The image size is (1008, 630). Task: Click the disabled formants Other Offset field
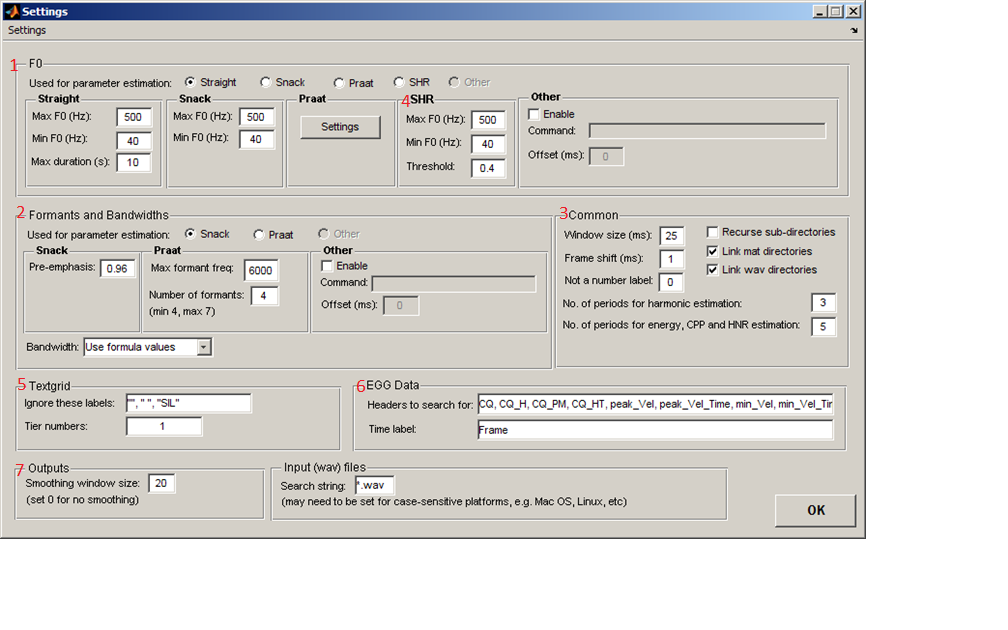coord(400,305)
